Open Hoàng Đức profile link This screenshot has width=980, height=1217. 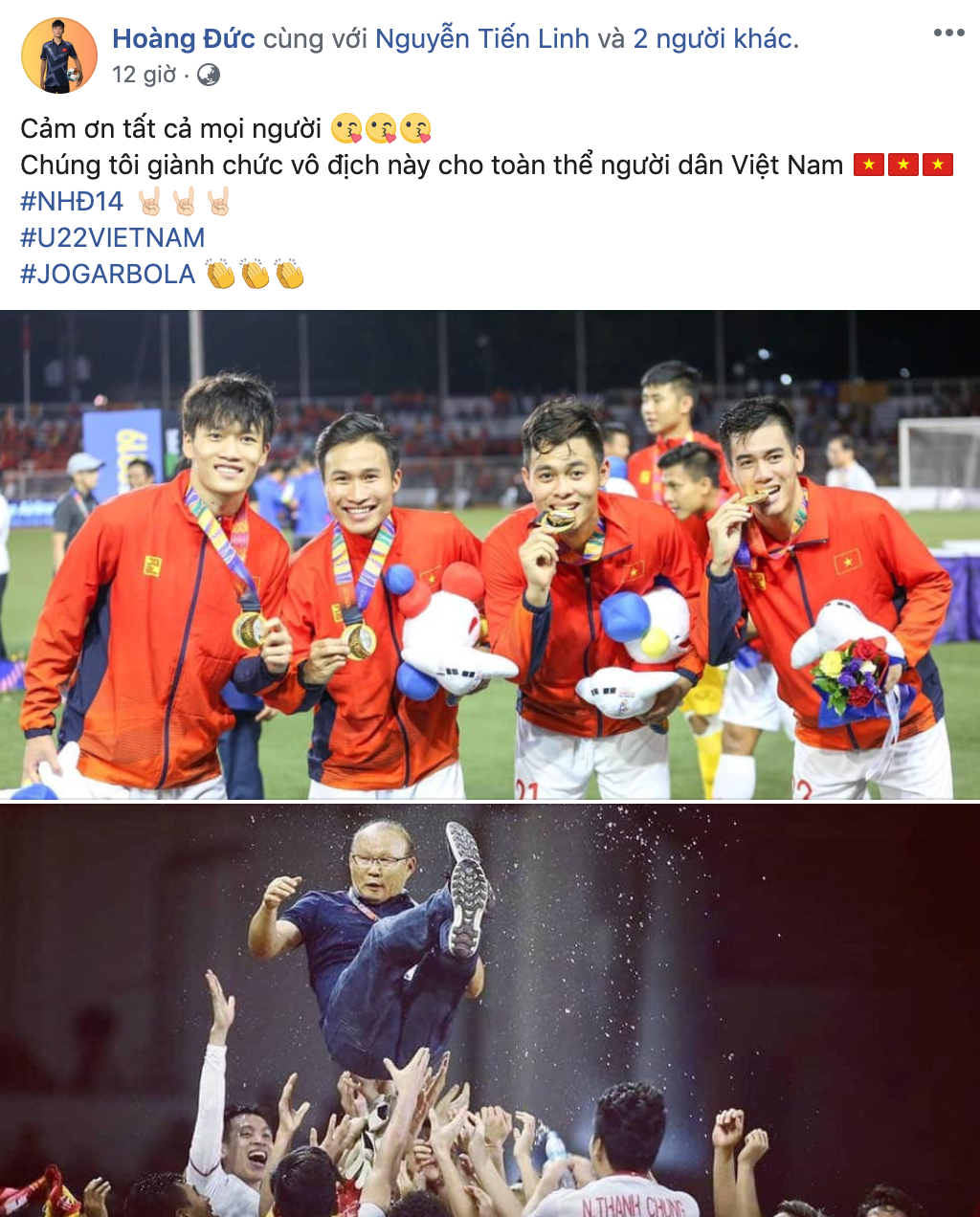[184, 38]
